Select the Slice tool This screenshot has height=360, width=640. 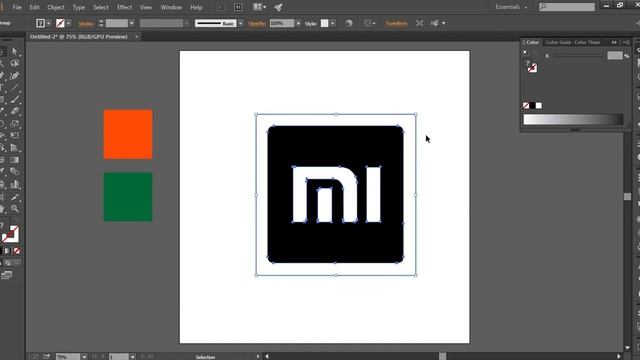click(x=15, y=197)
